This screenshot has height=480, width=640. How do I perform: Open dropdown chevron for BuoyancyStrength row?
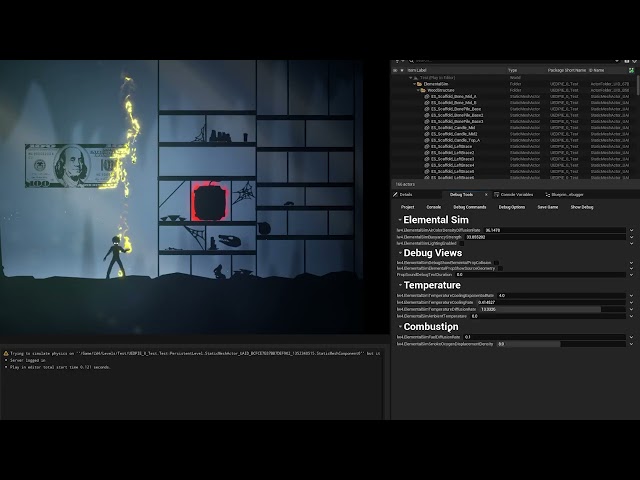[x=632, y=237]
